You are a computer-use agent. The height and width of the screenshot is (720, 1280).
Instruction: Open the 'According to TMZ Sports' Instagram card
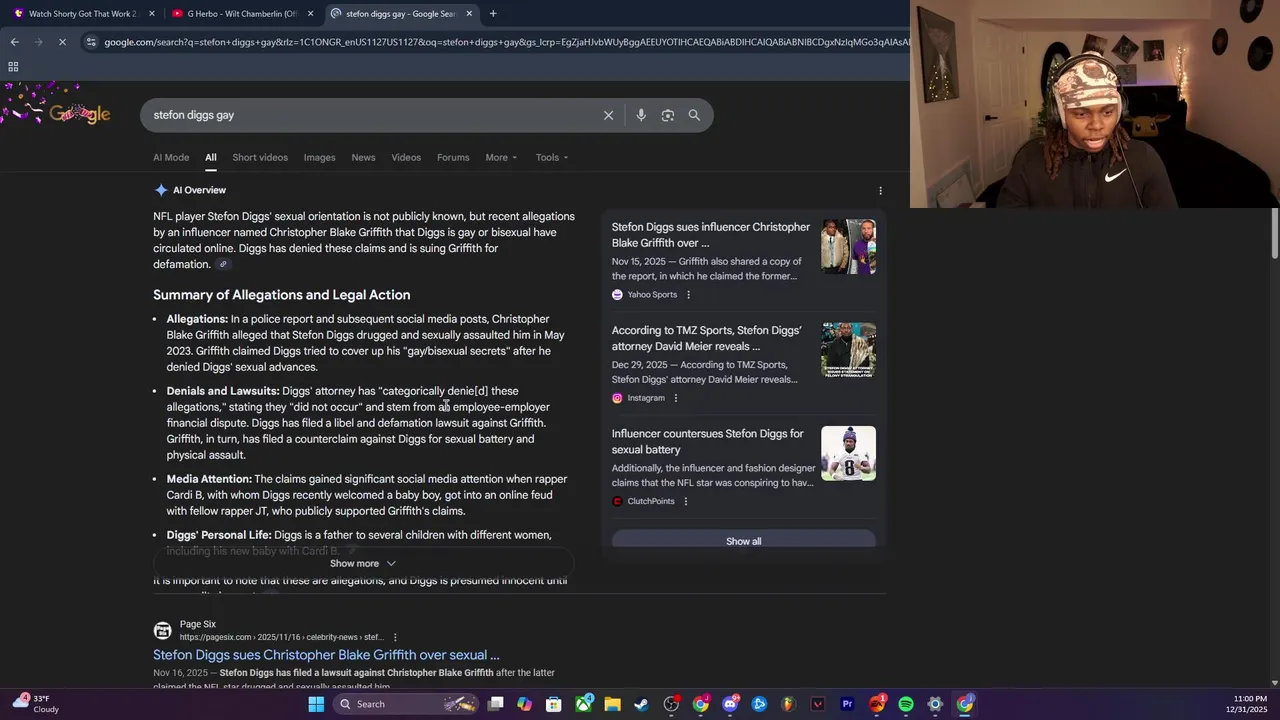click(x=707, y=338)
